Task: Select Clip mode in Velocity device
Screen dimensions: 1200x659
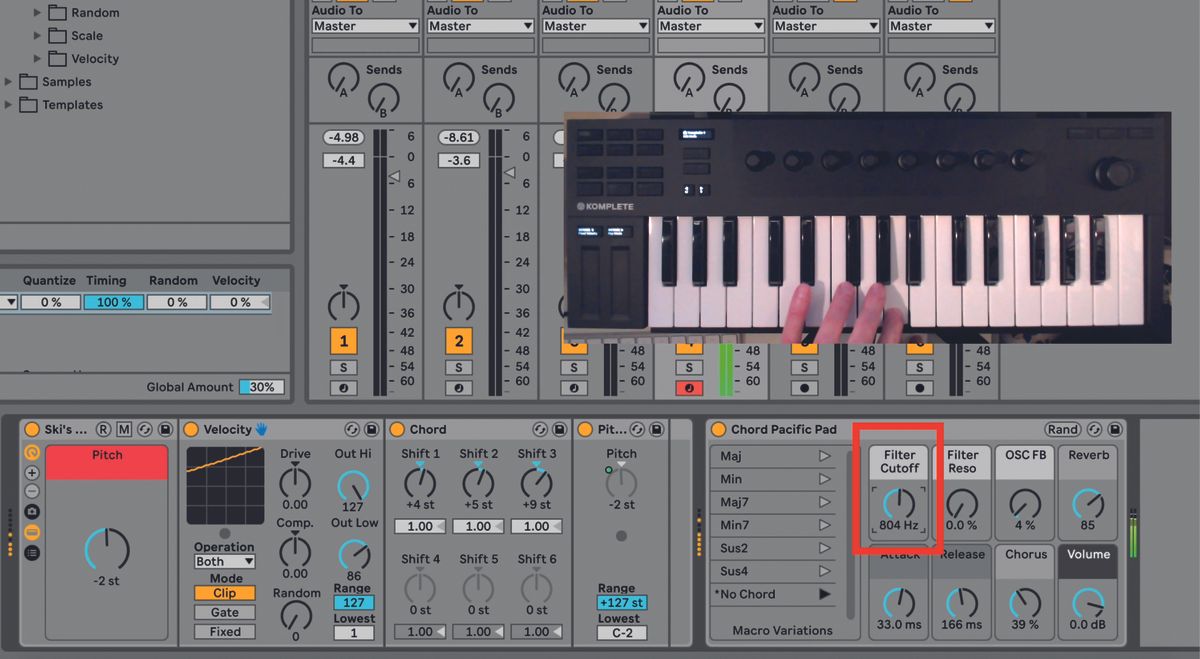Action: 224,594
